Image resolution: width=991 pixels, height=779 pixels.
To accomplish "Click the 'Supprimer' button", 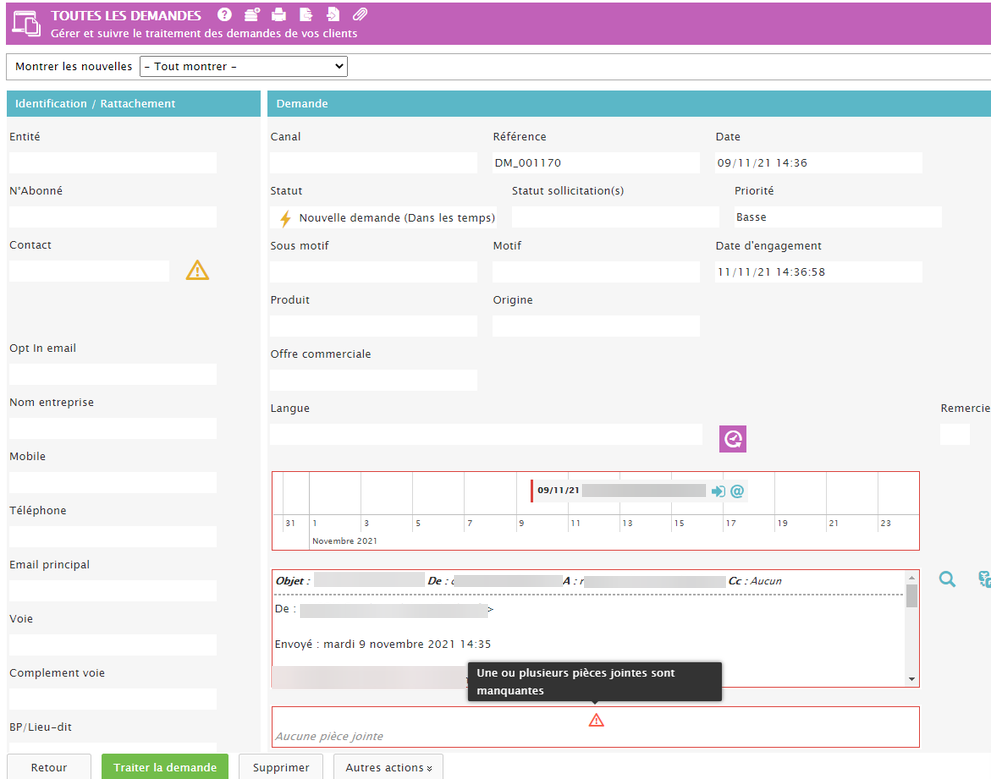I will (281, 767).
